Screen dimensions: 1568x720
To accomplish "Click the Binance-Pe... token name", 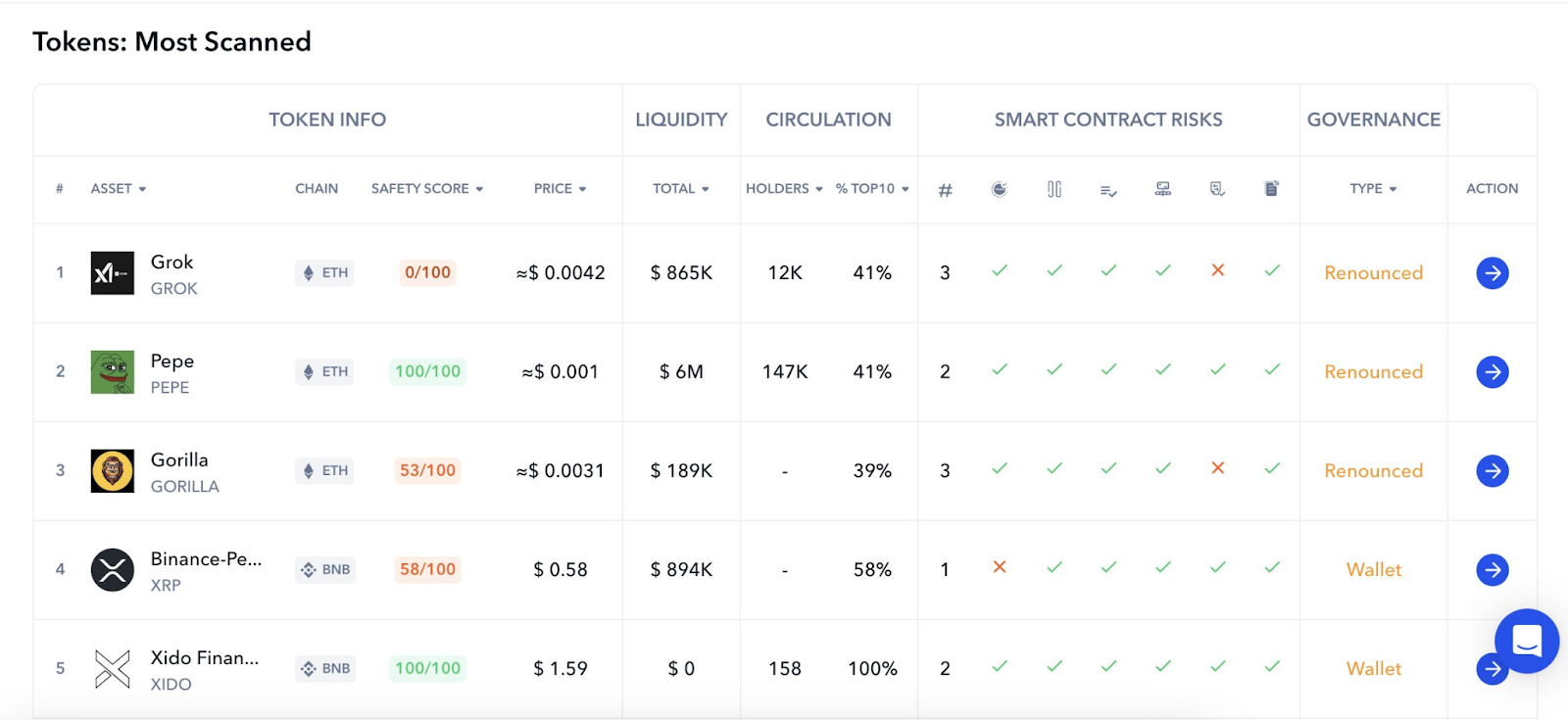I will coord(207,559).
